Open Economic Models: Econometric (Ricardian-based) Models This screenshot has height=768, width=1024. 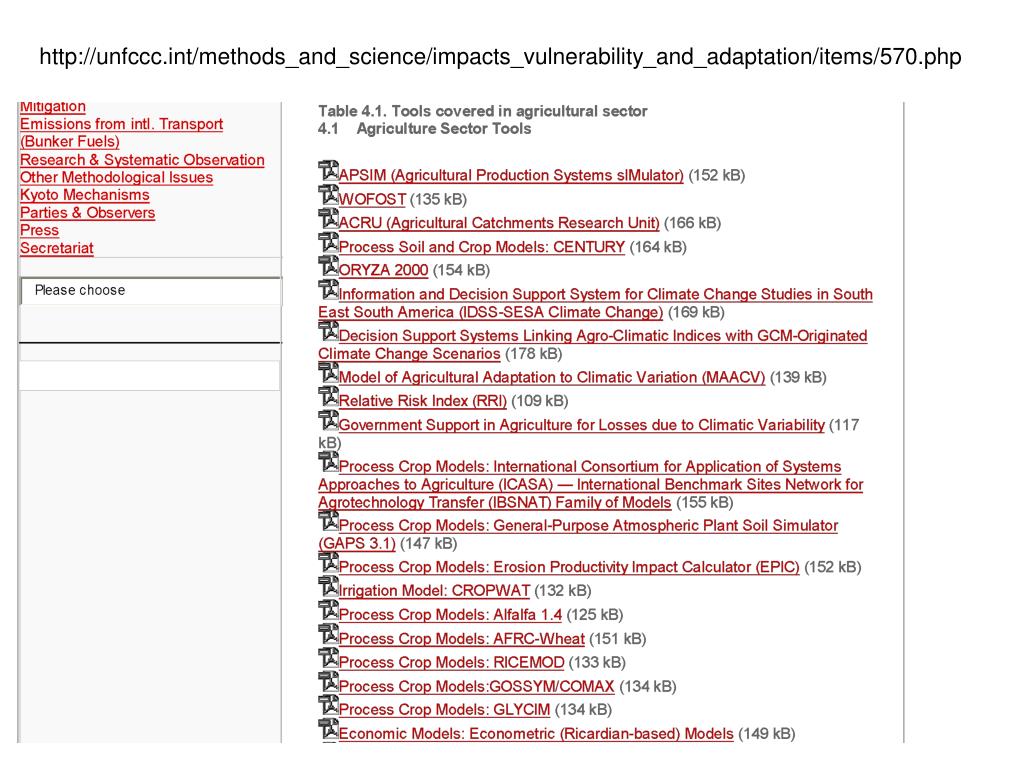coord(536,734)
